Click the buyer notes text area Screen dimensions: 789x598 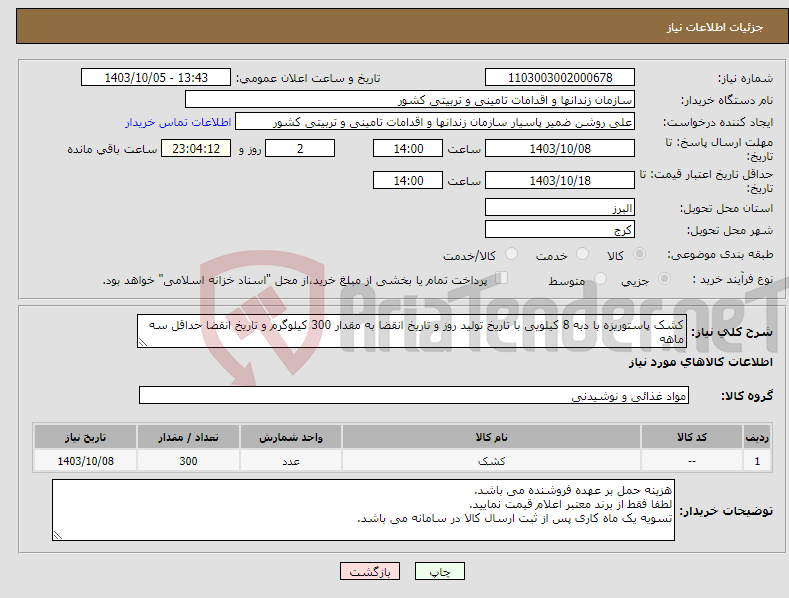(x=363, y=510)
